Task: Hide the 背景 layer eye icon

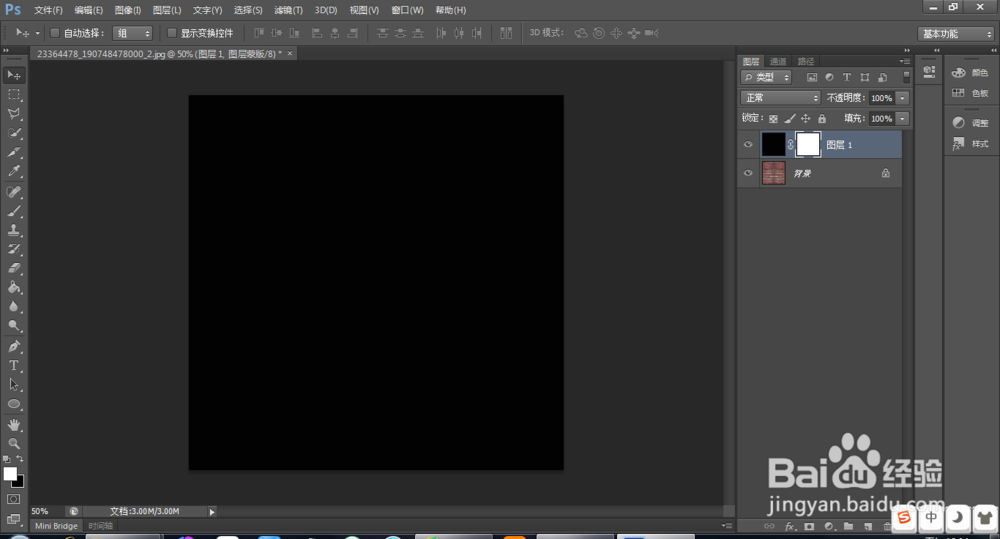Action: click(748, 173)
